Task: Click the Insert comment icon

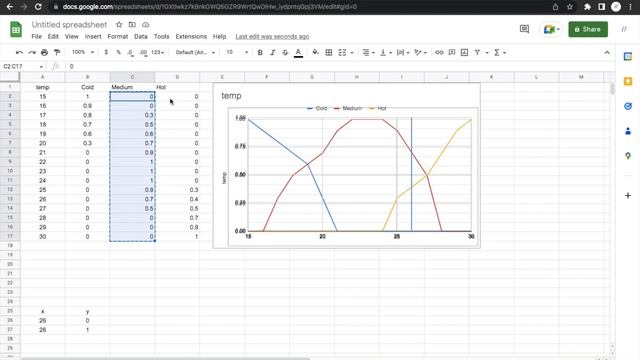Action: point(452,52)
